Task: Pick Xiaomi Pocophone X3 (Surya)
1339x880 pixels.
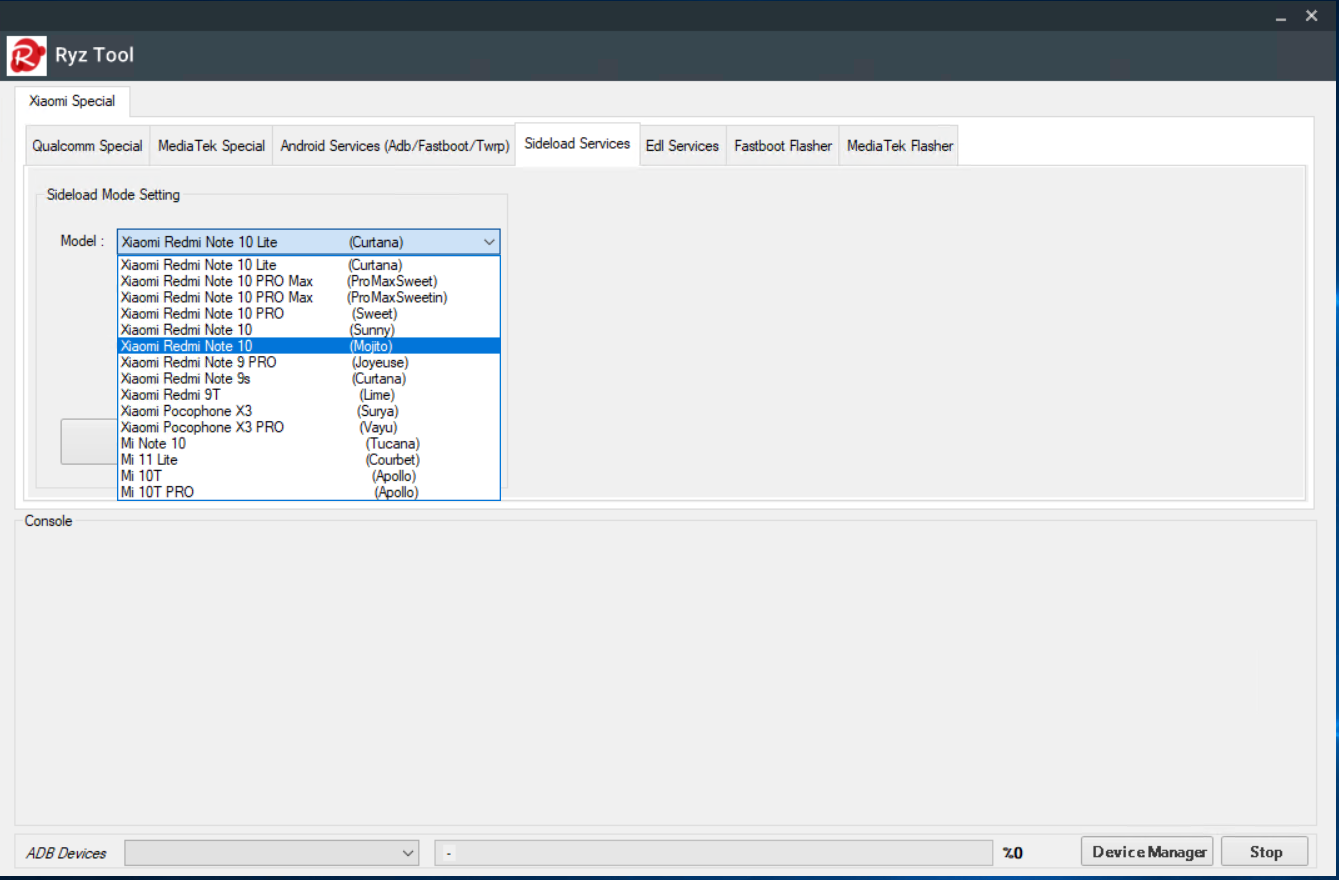Action: pos(309,411)
